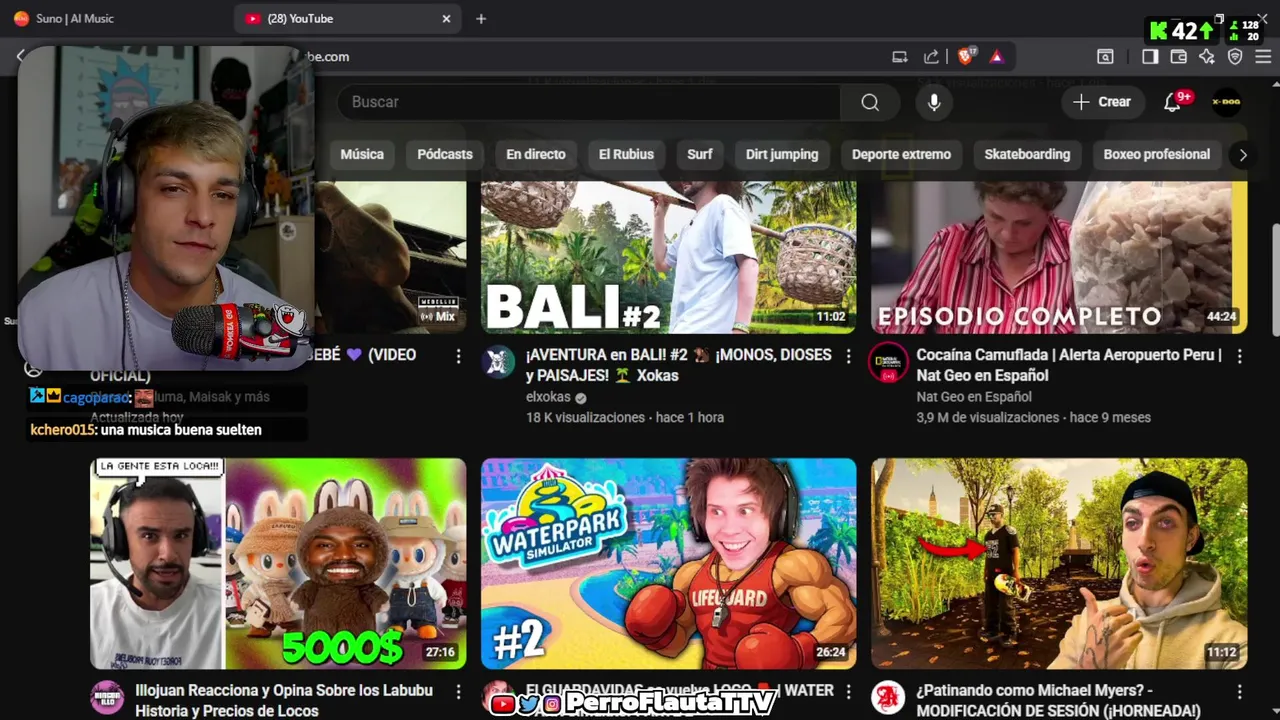Filter by the Surf chip
Image resolution: width=1280 pixels, height=720 pixels.
tap(700, 154)
